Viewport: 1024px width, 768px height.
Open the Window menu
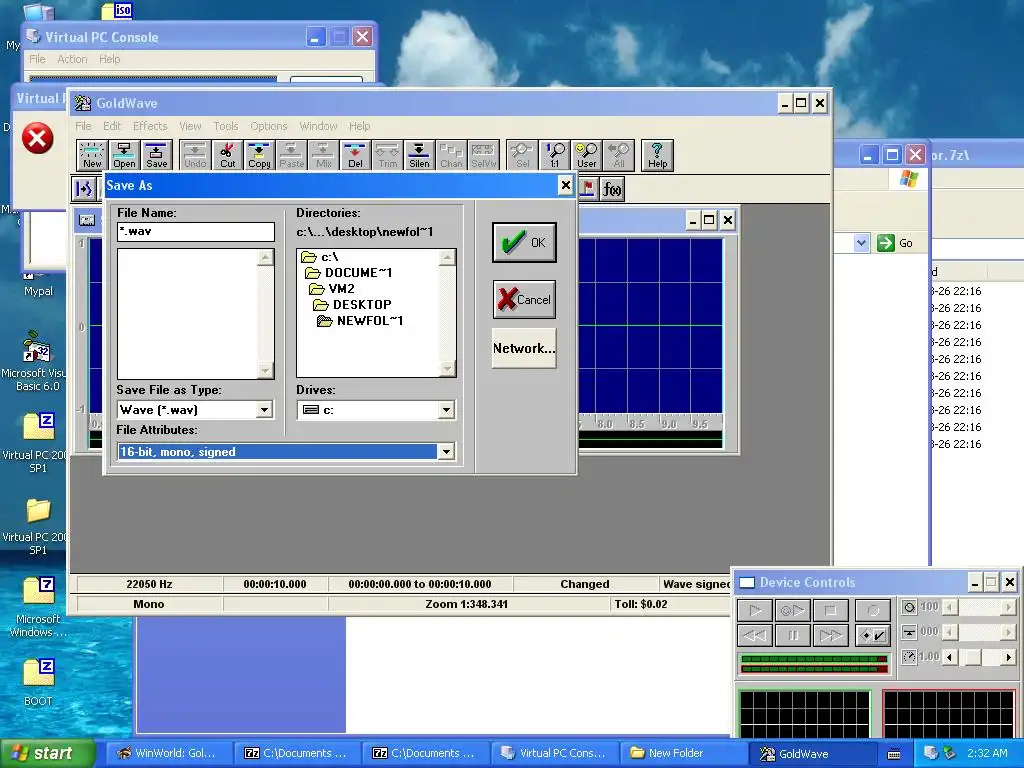click(x=318, y=126)
